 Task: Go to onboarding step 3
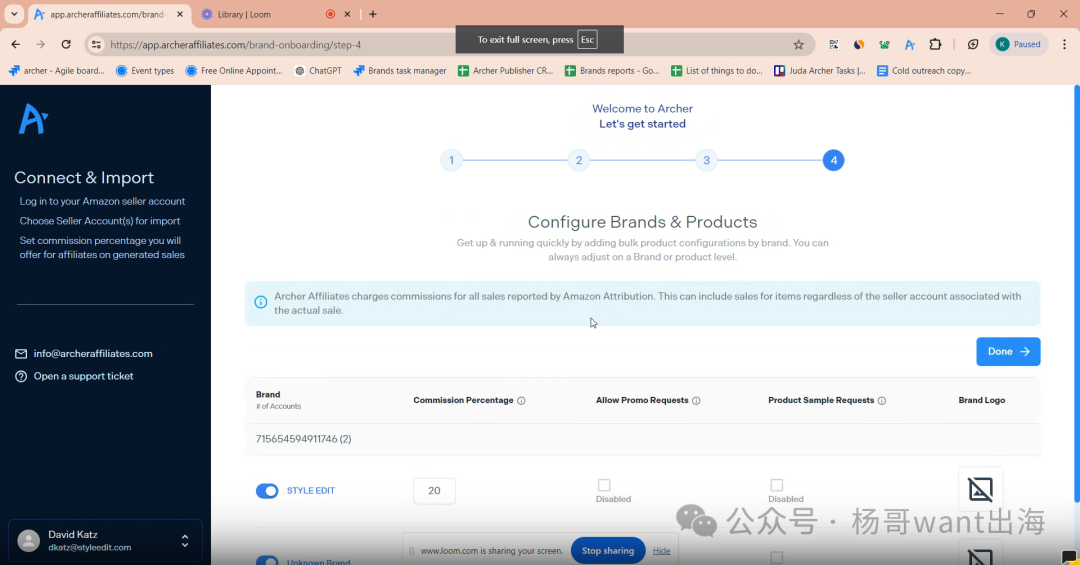(706, 161)
